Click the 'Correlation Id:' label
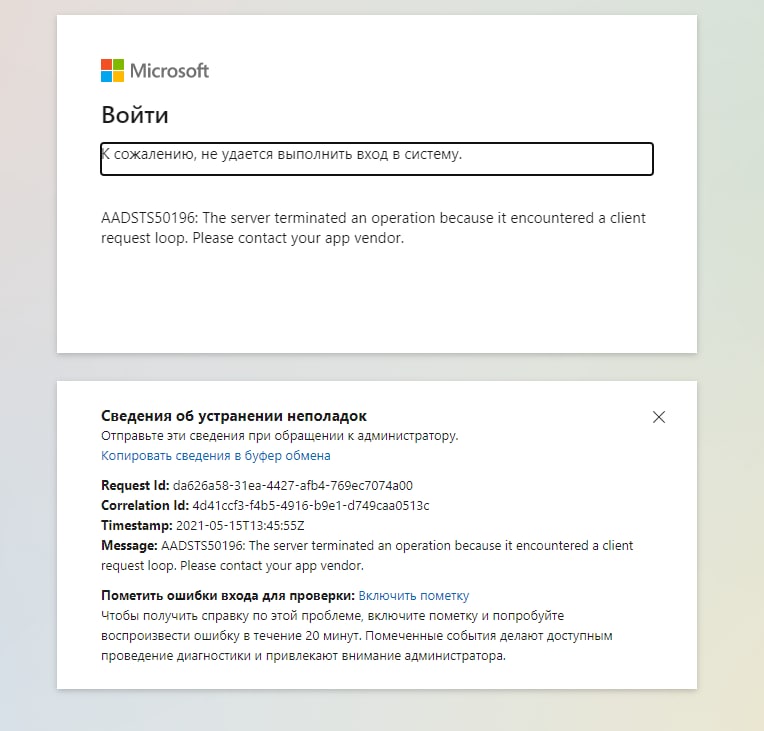 tap(145, 505)
